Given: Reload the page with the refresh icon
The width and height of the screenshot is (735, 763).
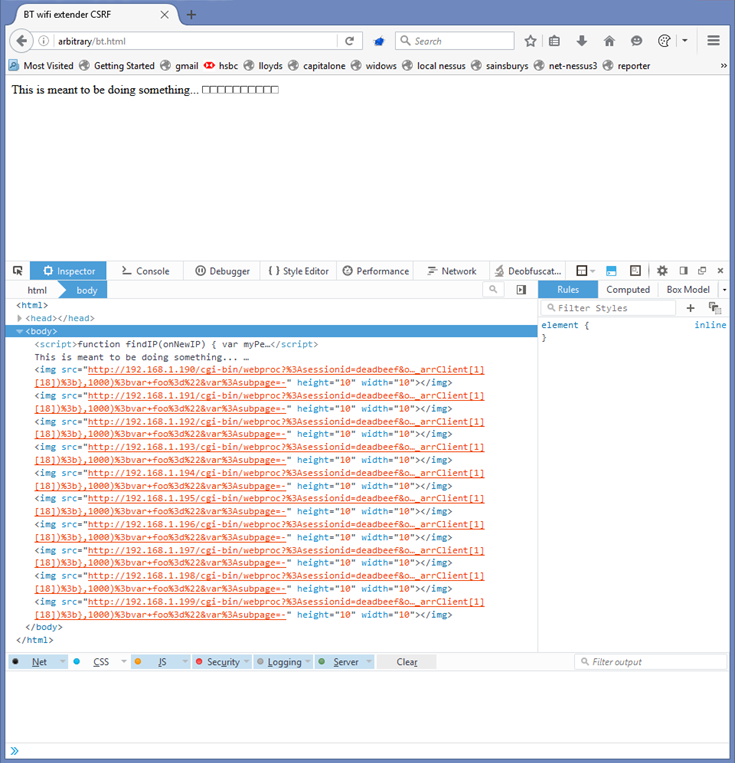Looking at the screenshot, I should coord(349,41).
